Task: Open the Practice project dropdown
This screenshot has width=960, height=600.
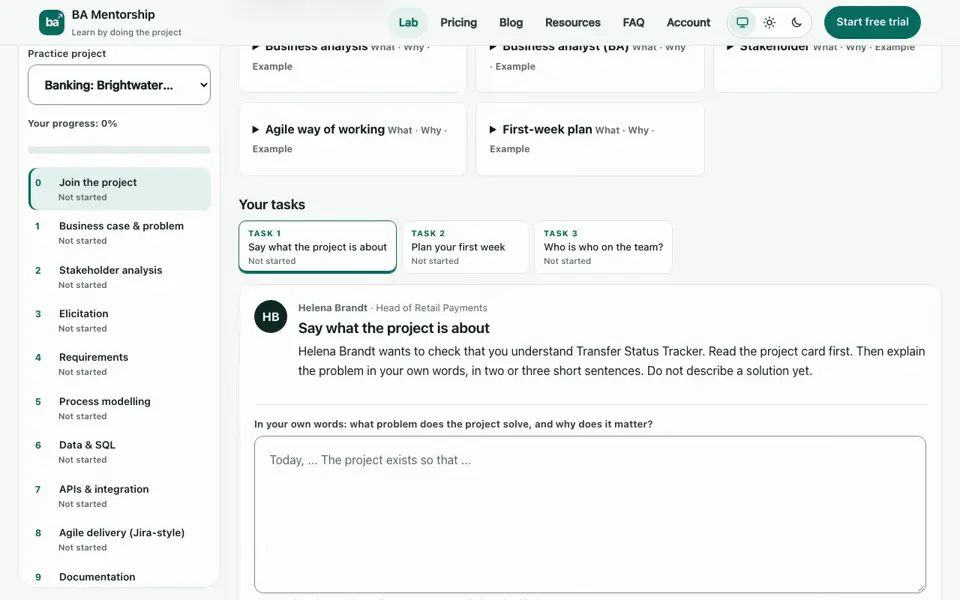Action: (x=119, y=84)
